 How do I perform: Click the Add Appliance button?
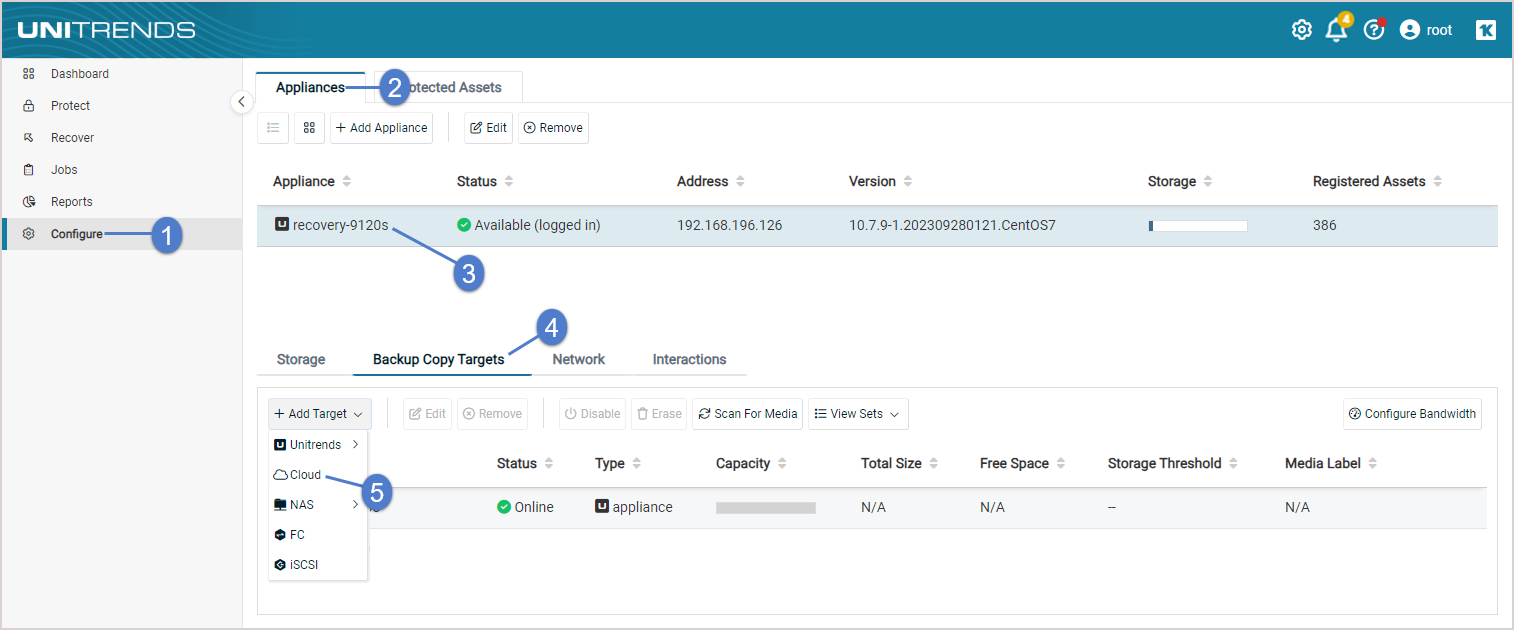(382, 128)
